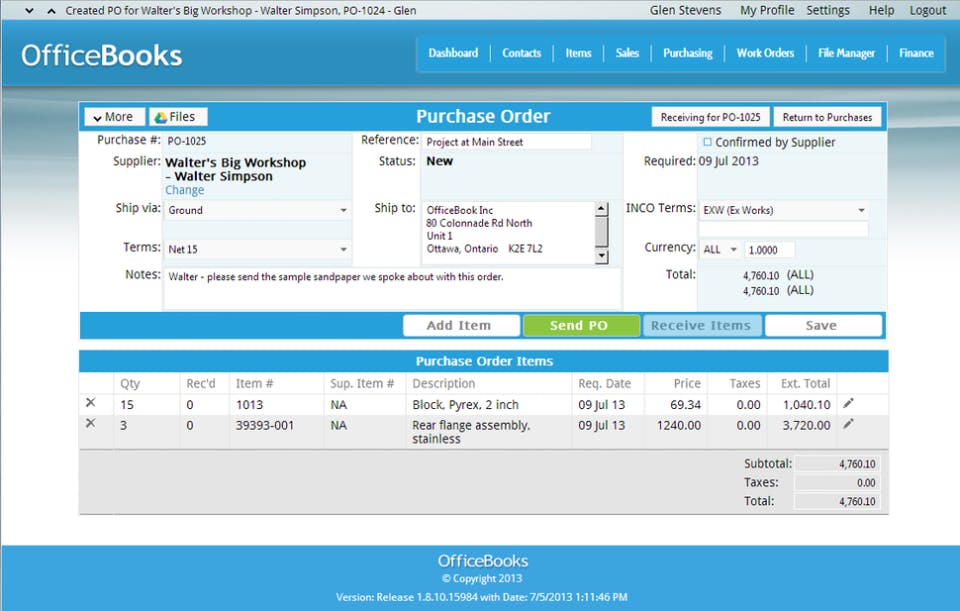Remove item 1013 using its X icon
Image resolution: width=960 pixels, height=611 pixels.
[93, 403]
